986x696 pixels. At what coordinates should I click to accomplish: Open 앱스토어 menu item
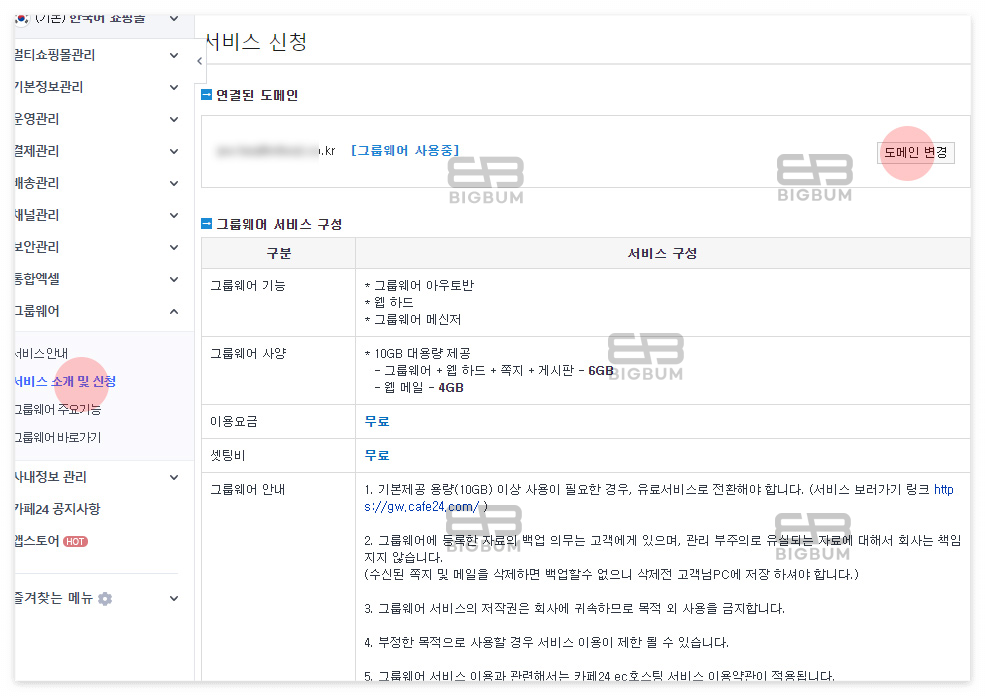point(37,541)
